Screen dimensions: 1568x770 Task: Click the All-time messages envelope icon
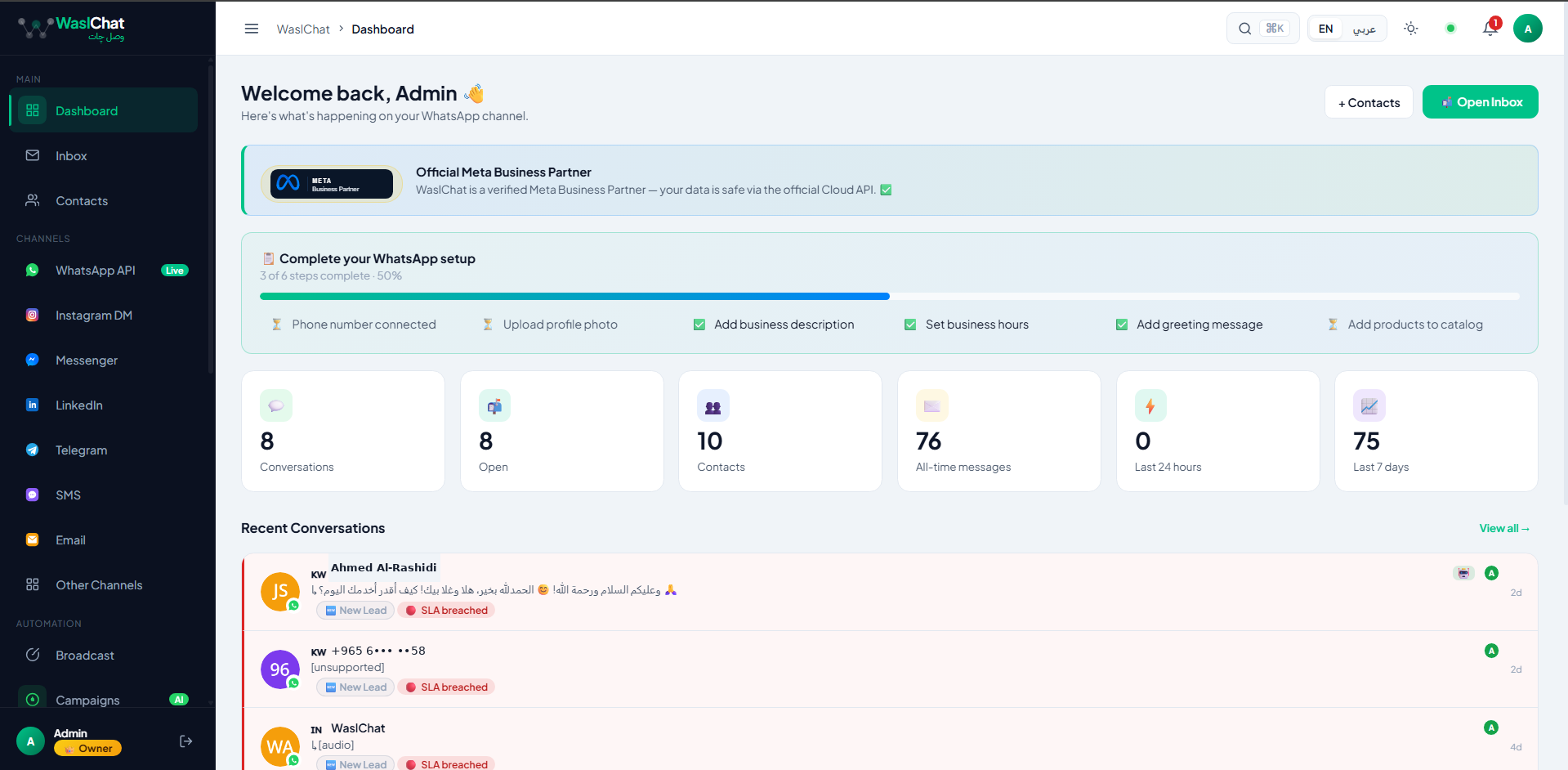[x=932, y=405]
